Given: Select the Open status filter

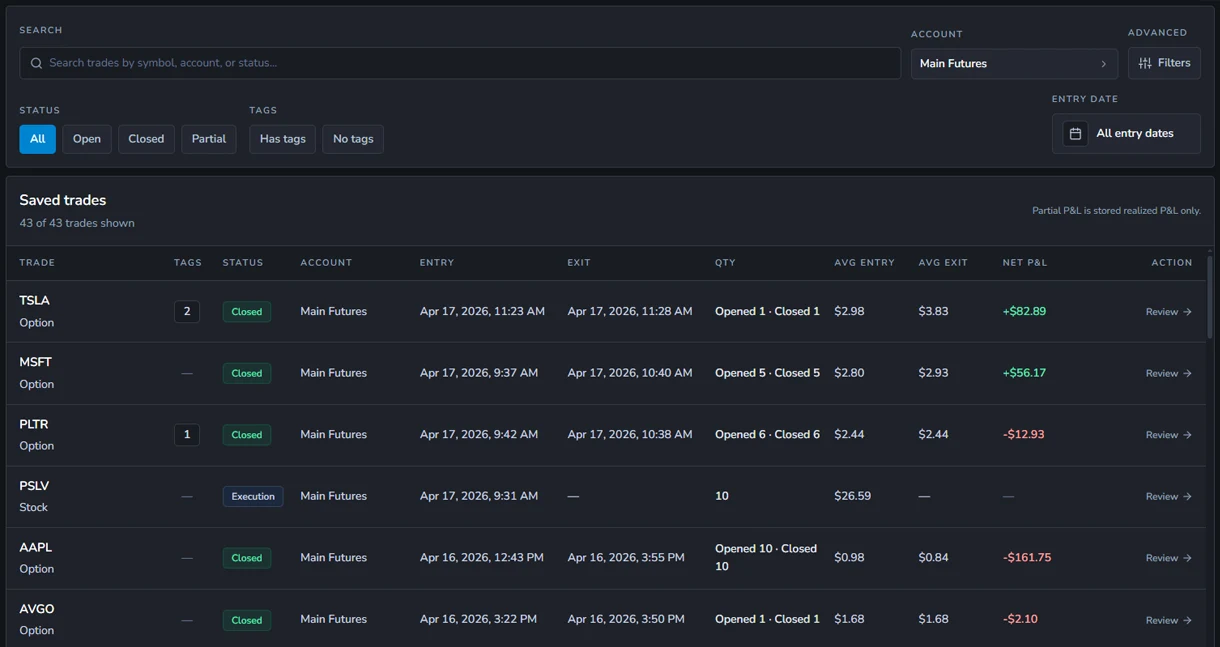Looking at the screenshot, I should 87,139.
